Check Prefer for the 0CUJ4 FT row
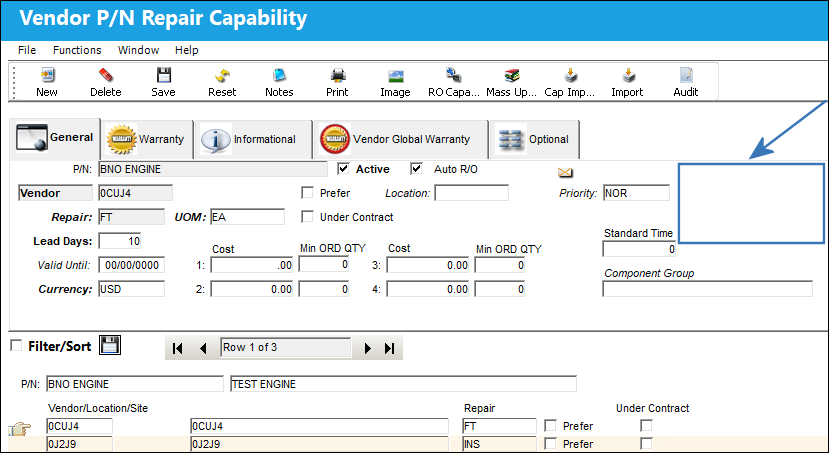The width and height of the screenshot is (829, 453). pos(550,426)
